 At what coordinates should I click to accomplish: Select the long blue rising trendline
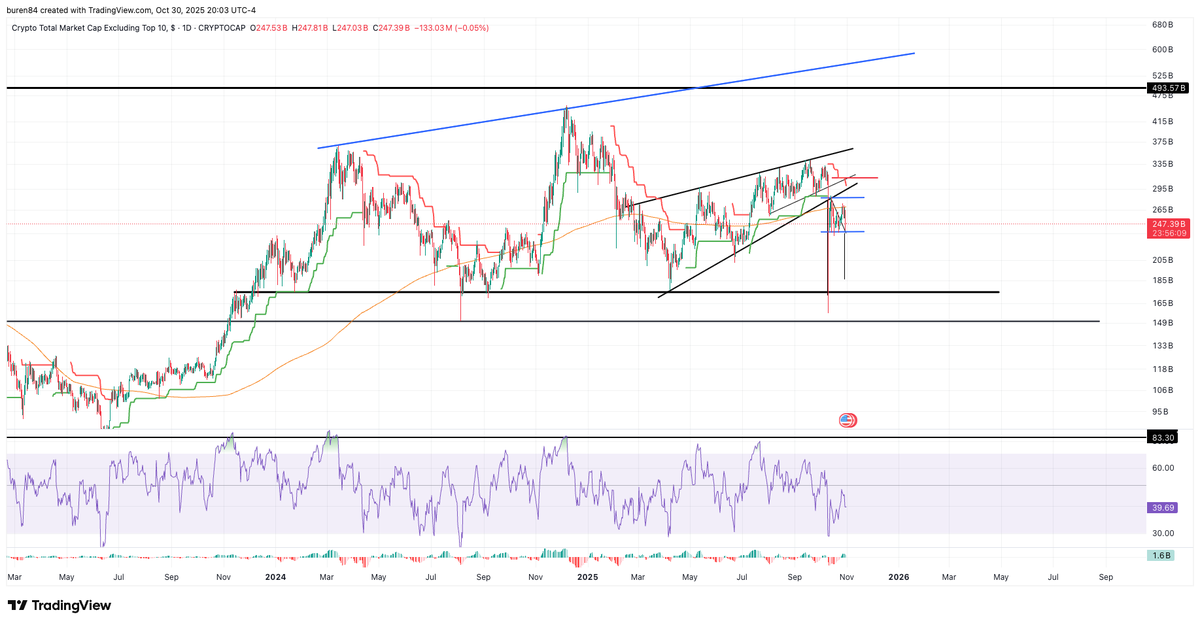pos(616,100)
